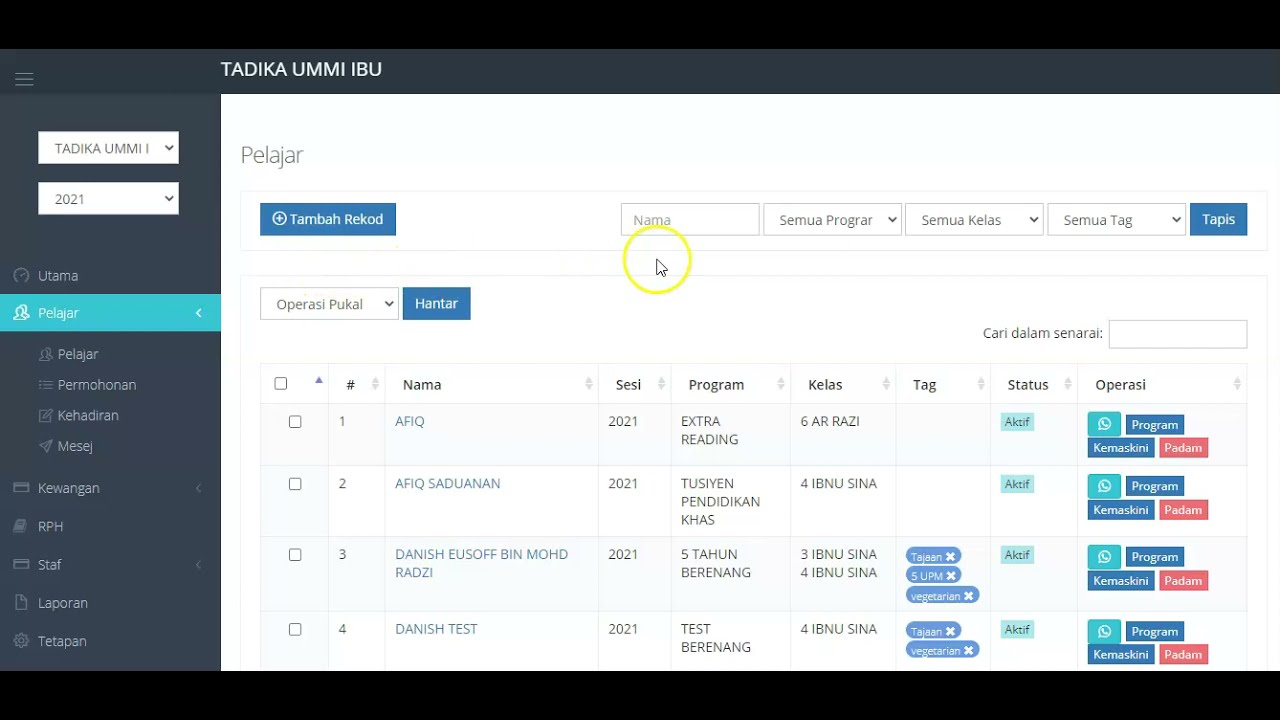The height and width of the screenshot is (720, 1280).
Task: Open student link DANISH EUSOFF BIN MOHD RADZI
Action: tap(481, 563)
